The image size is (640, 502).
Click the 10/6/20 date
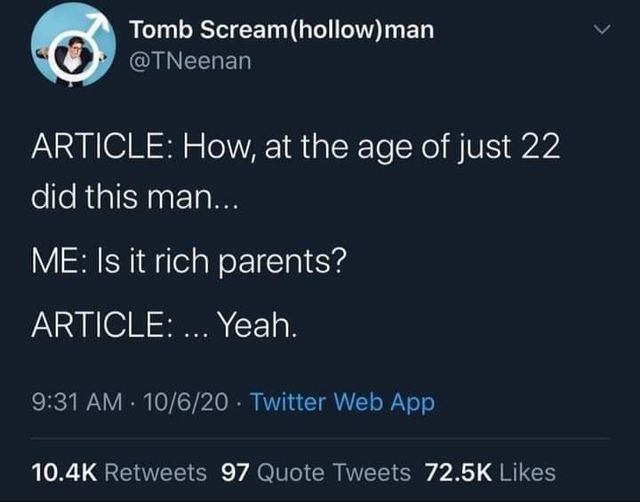(189, 403)
